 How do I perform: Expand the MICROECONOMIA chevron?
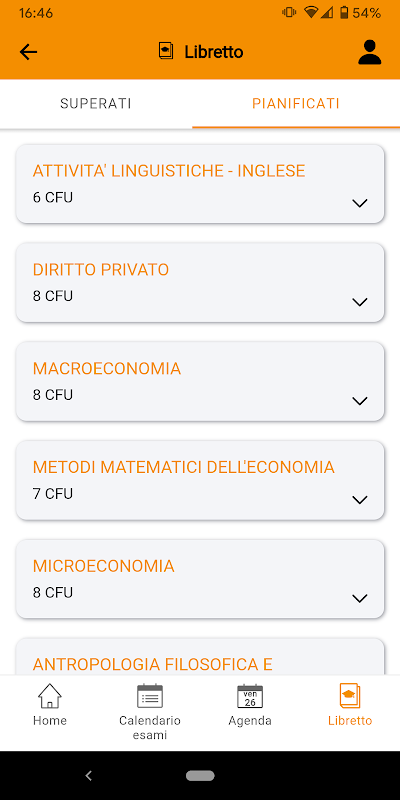(x=360, y=598)
